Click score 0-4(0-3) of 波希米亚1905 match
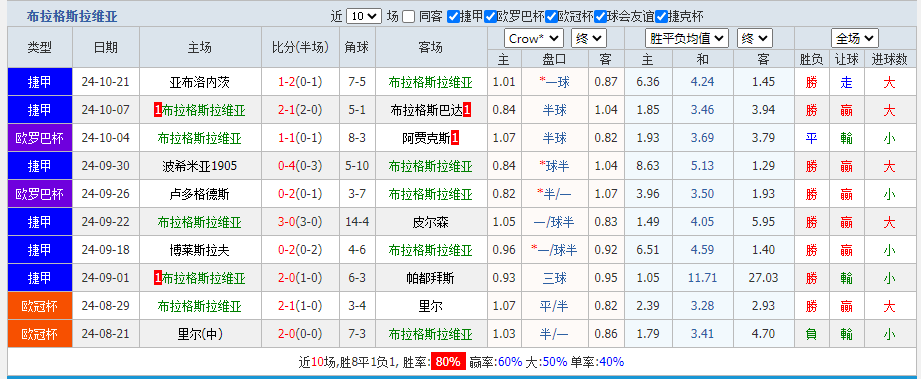921x379 pixels. tap(300, 166)
